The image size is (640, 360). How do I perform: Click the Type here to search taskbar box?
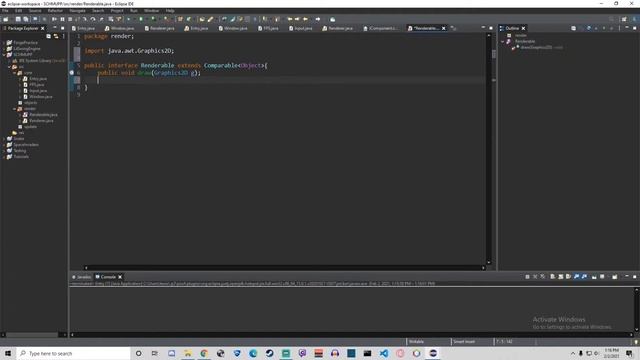(x=73, y=353)
